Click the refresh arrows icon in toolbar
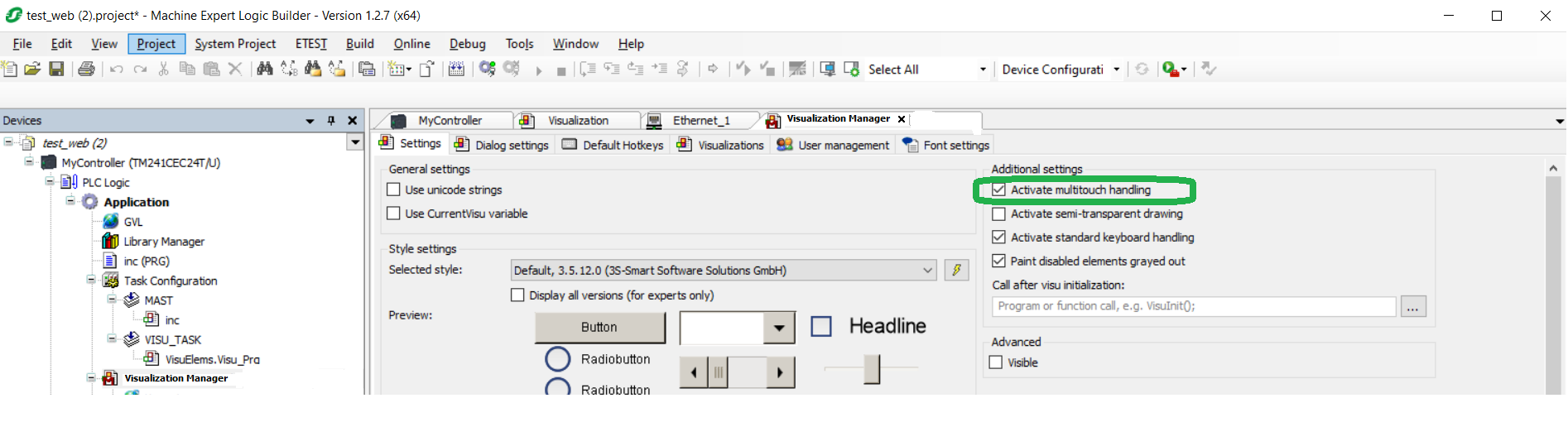 point(1142,69)
